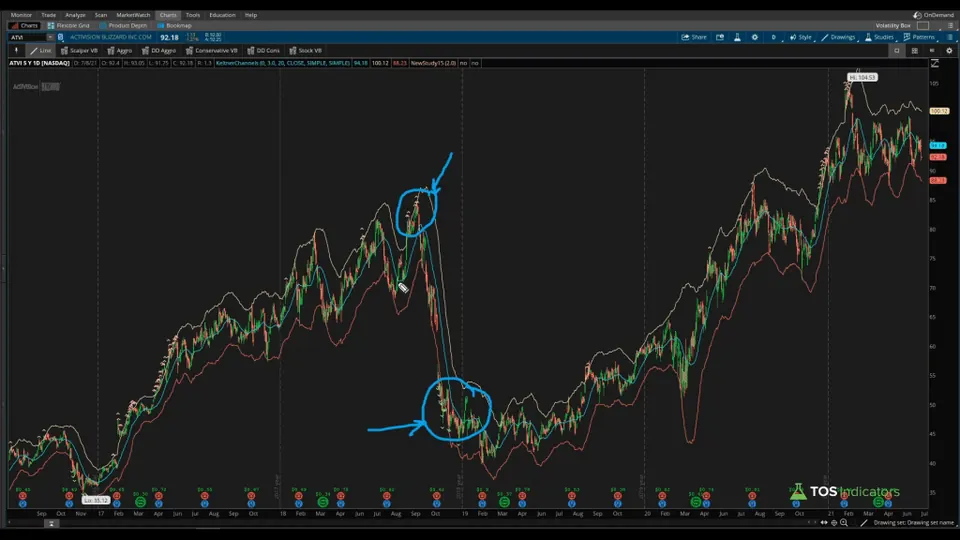Select the single chart layout icon

click(897, 51)
